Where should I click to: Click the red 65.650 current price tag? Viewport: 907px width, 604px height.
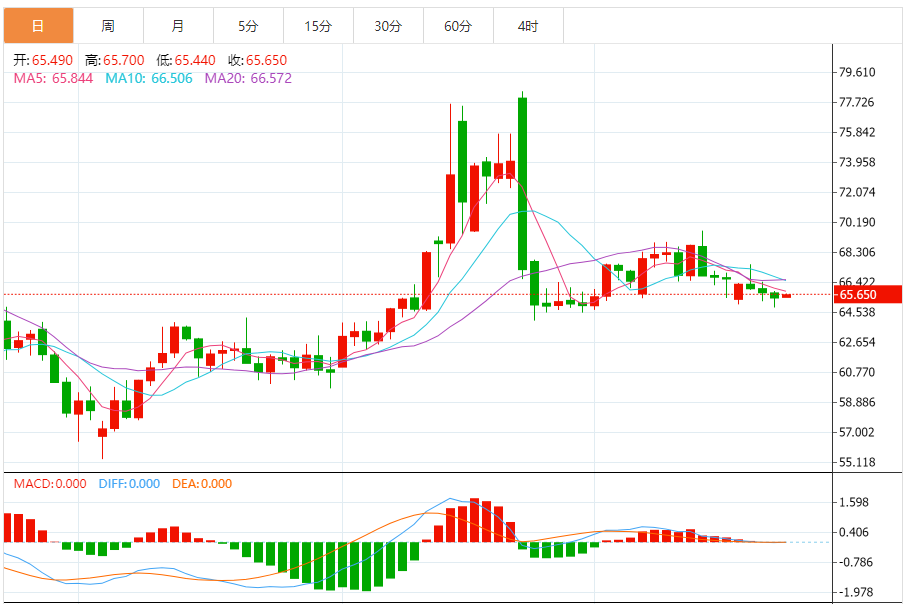(x=867, y=294)
